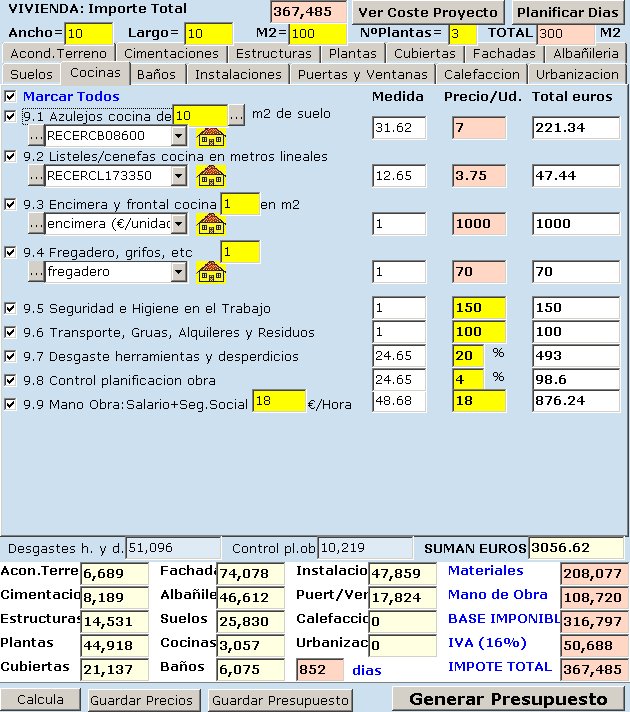Click Precio/Ud. field for Azulejos showing 7
The width and height of the screenshot is (630, 712).
click(479, 128)
